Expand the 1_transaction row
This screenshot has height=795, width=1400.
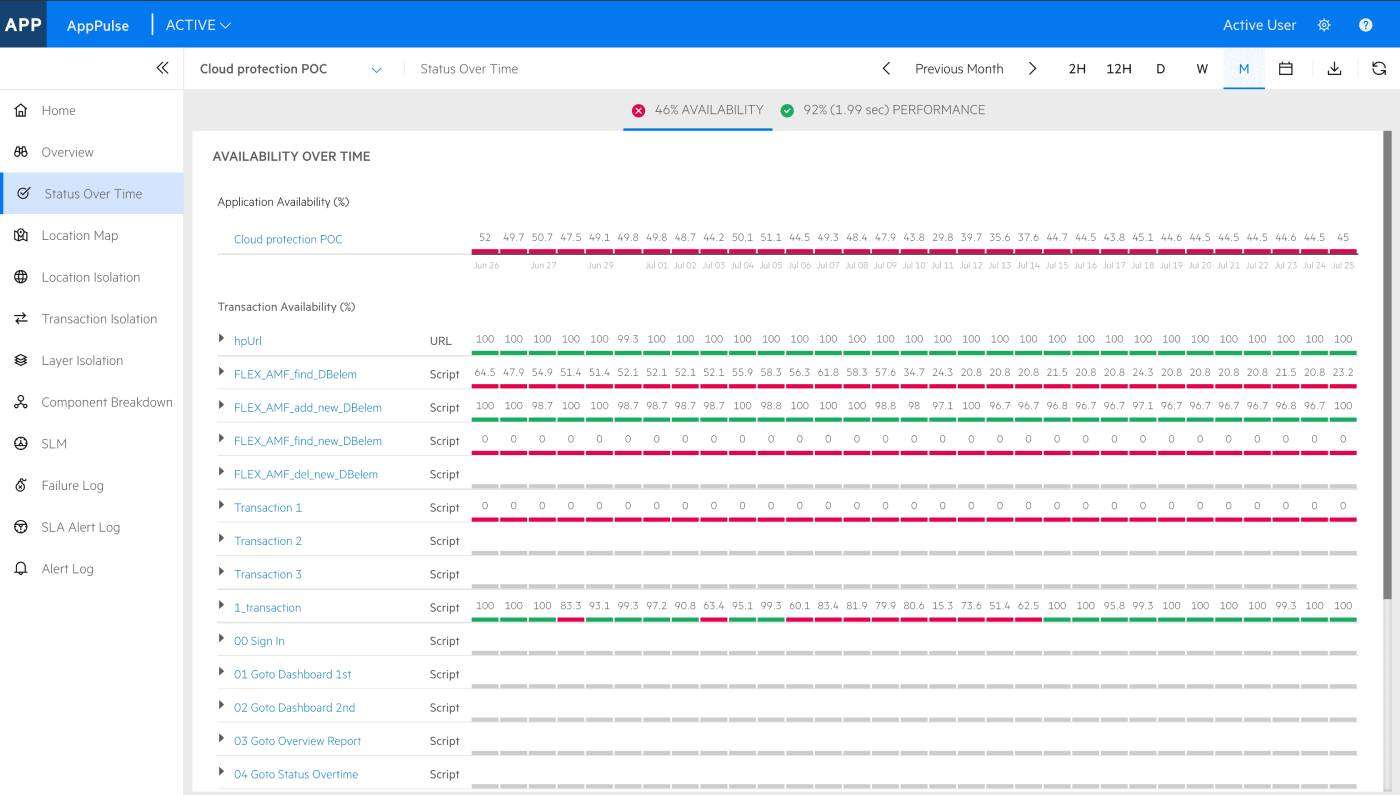(222, 606)
